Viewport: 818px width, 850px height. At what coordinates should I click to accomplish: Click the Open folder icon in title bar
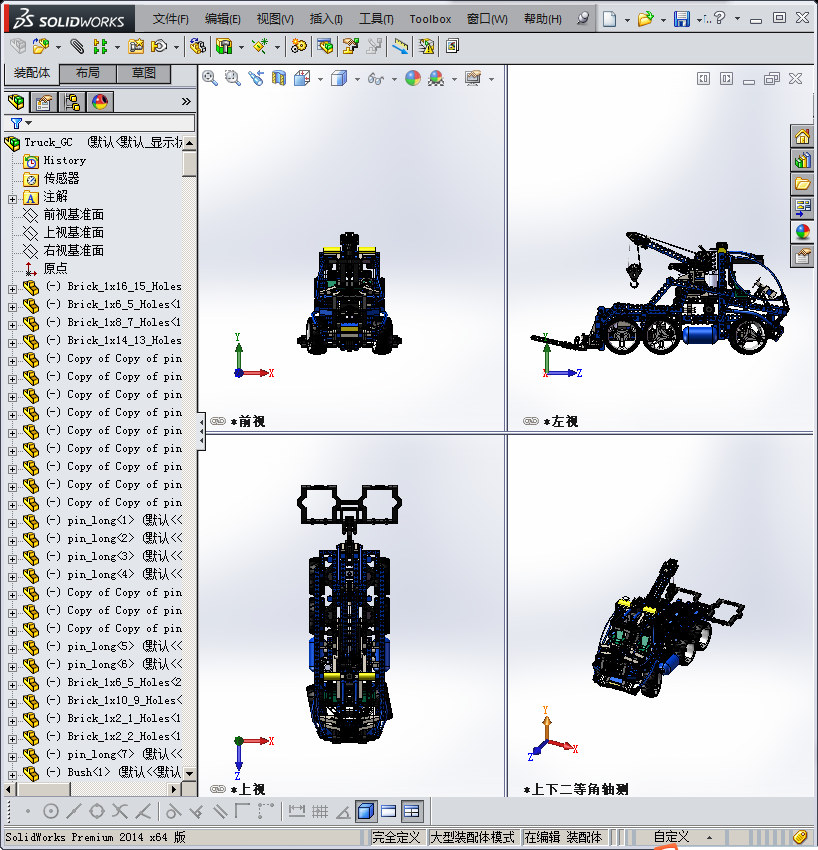click(645, 19)
